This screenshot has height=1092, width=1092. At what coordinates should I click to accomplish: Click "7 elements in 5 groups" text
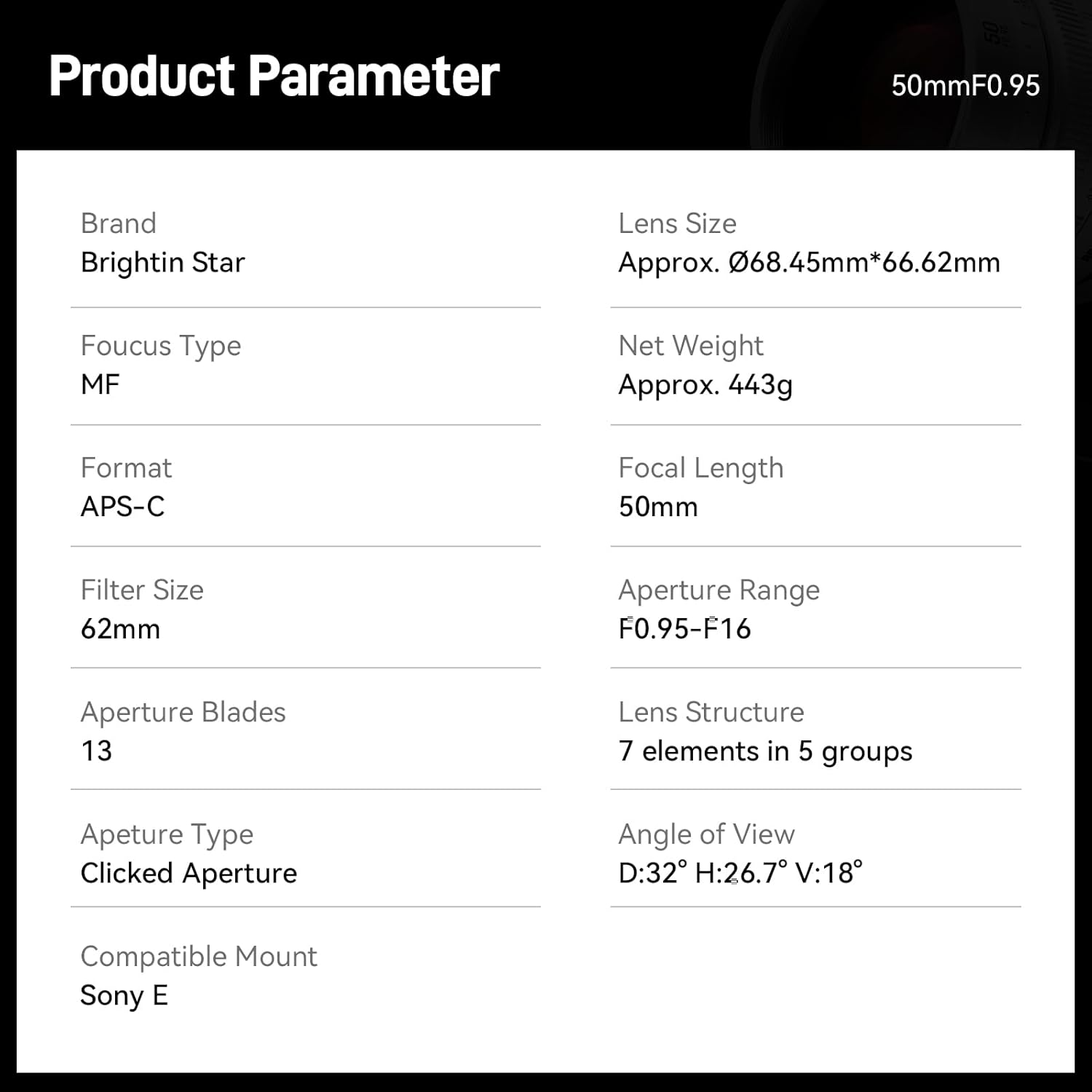pyautogui.click(x=765, y=751)
